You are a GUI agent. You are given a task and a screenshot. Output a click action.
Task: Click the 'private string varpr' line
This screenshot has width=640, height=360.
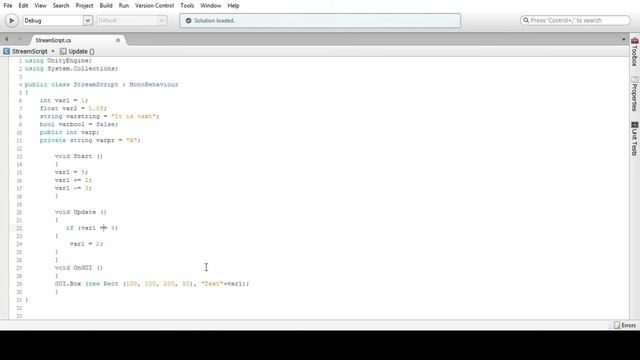[90, 140]
